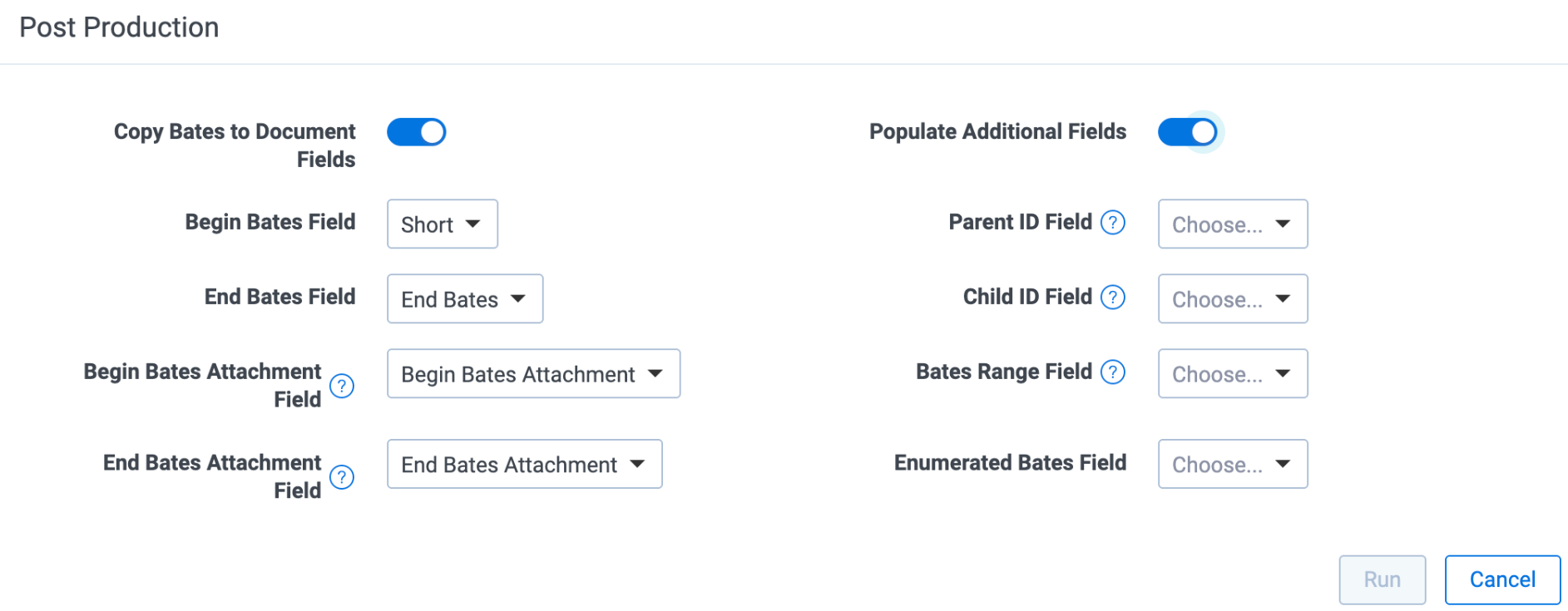Click the Cancel button

(1501, 579)
